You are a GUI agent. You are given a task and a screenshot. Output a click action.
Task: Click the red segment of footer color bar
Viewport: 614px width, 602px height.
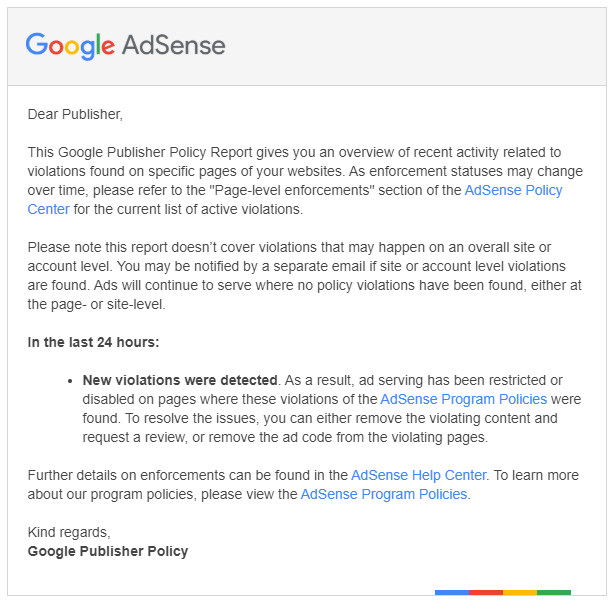(486, 593)
